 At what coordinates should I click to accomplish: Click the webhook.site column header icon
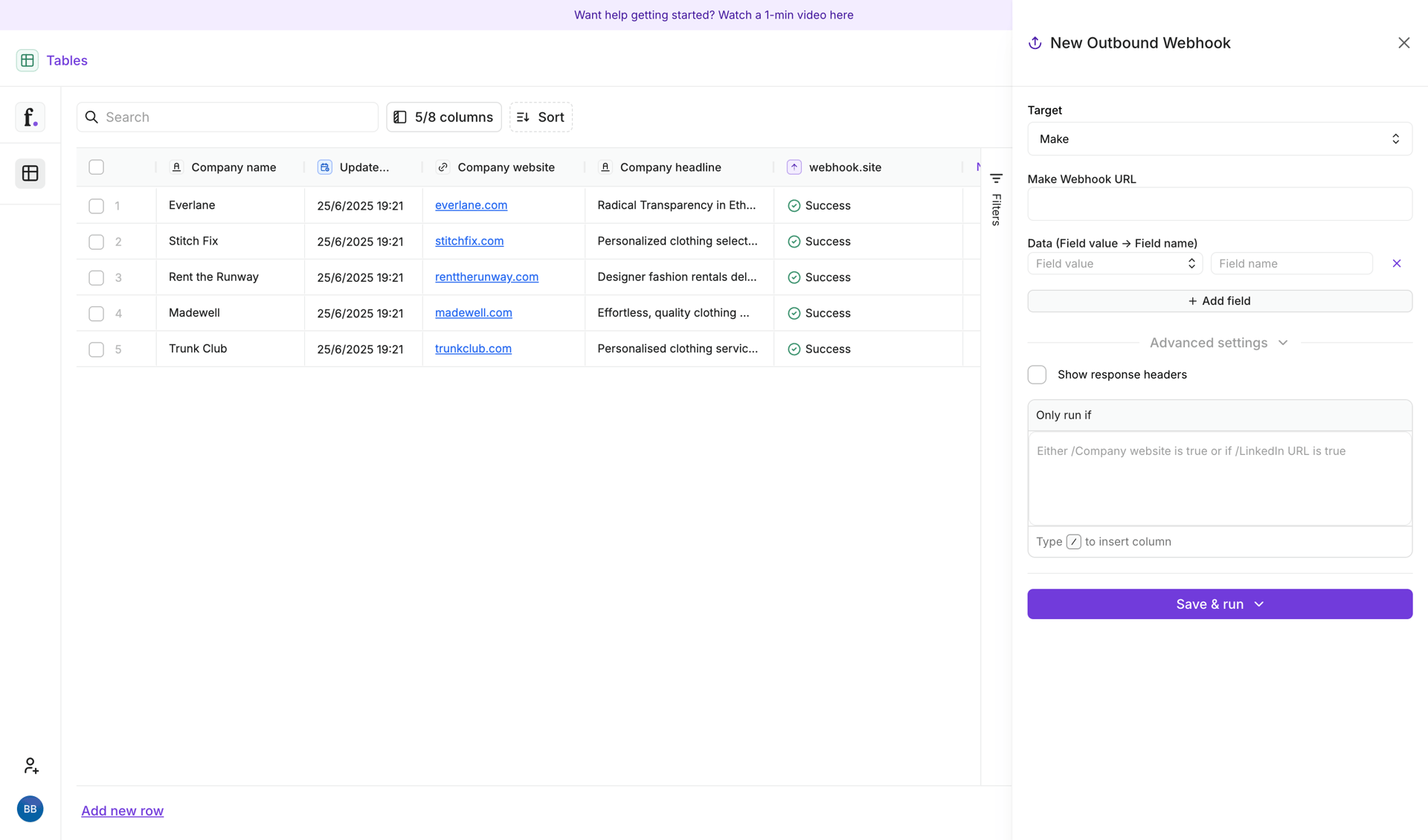tap(794, 167)
